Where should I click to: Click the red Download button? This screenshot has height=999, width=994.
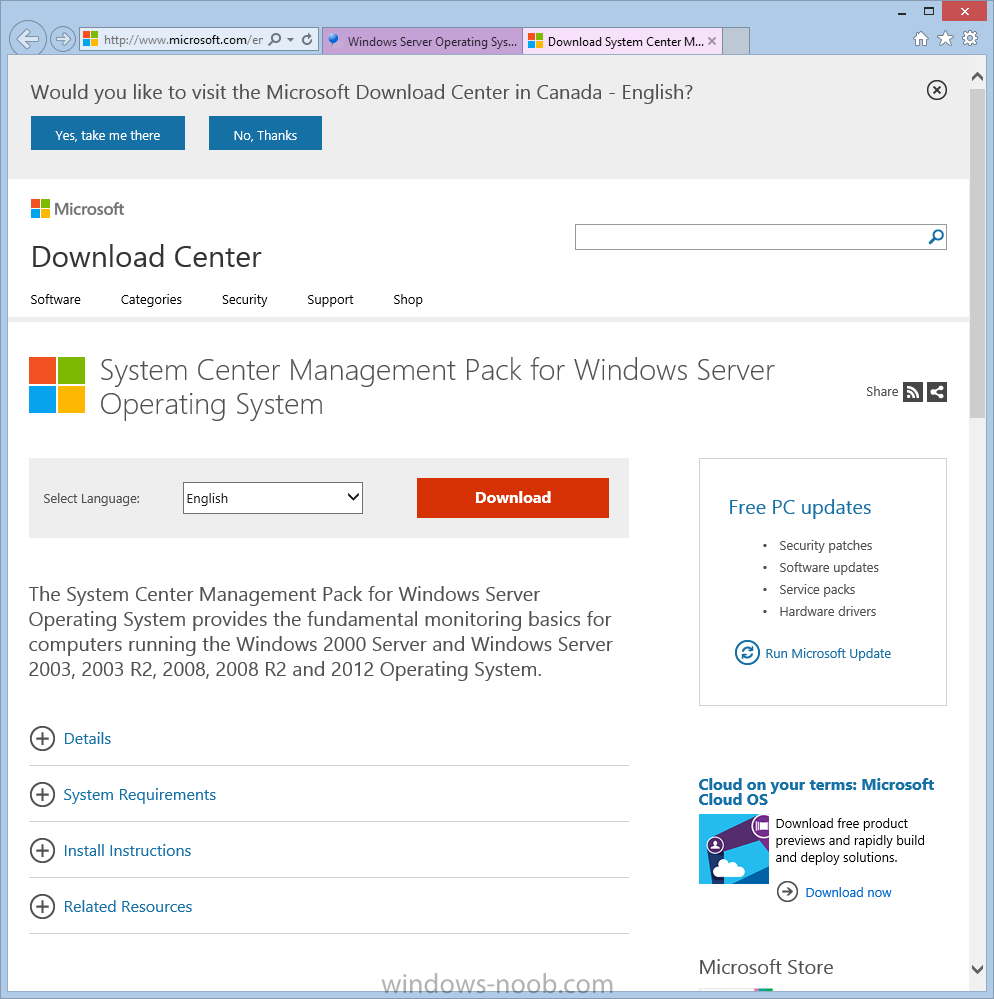click(513, 498)
